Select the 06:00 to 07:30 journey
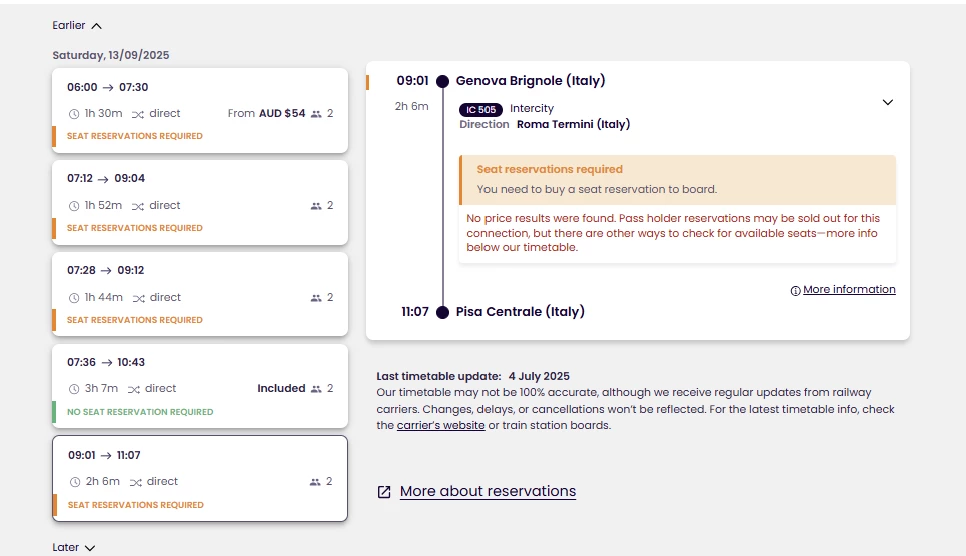The width and height of the screenshot is (966, 556). click(x=200, y=110)
